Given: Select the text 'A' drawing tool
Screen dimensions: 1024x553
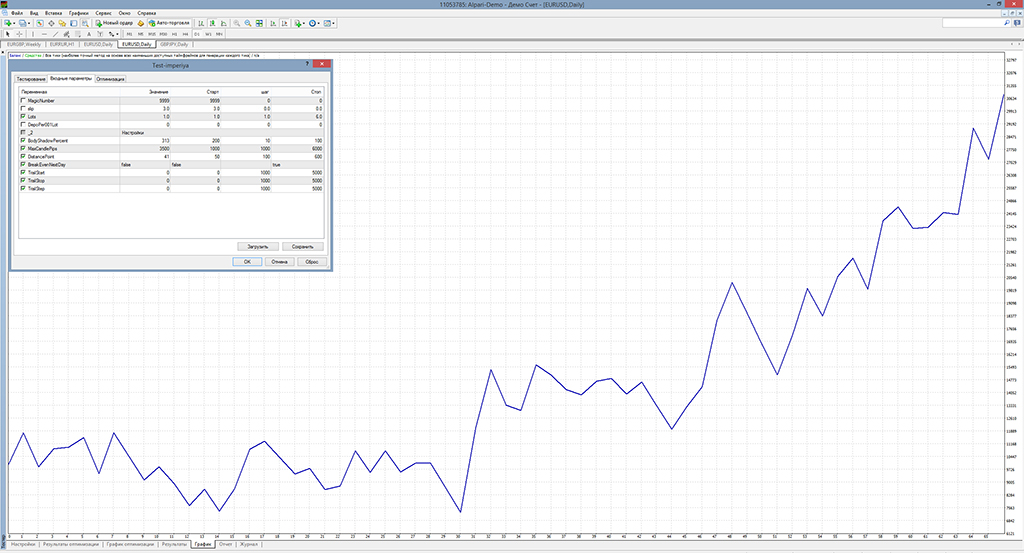Looking at the screenshot, I should tap(89, 34).
